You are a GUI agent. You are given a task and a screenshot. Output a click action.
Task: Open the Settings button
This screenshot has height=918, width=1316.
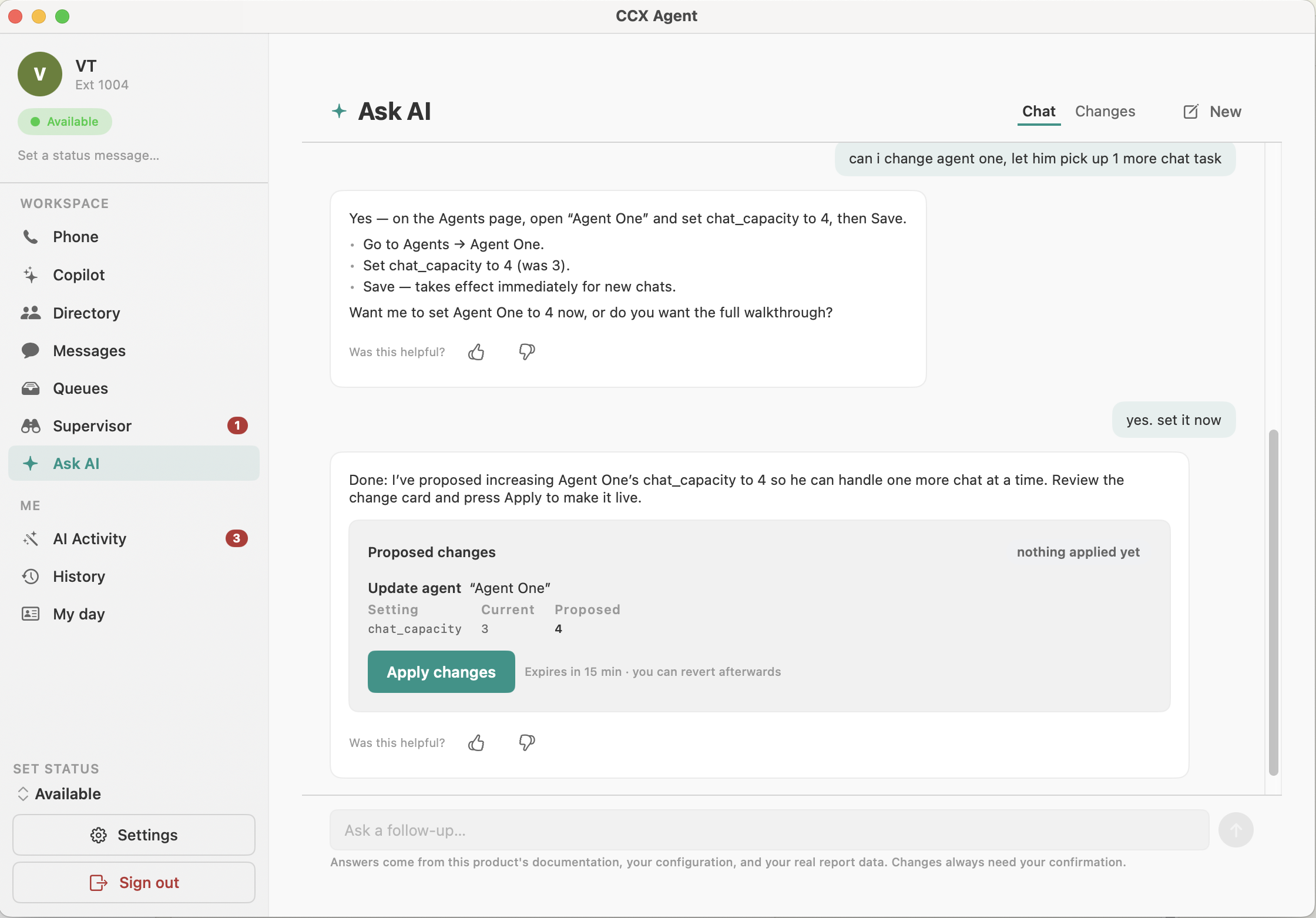134,835
